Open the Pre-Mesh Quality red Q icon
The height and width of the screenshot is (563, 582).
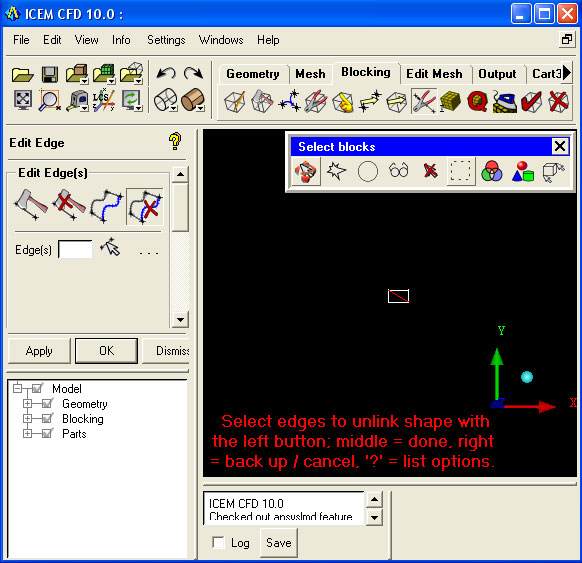point(477,101)
